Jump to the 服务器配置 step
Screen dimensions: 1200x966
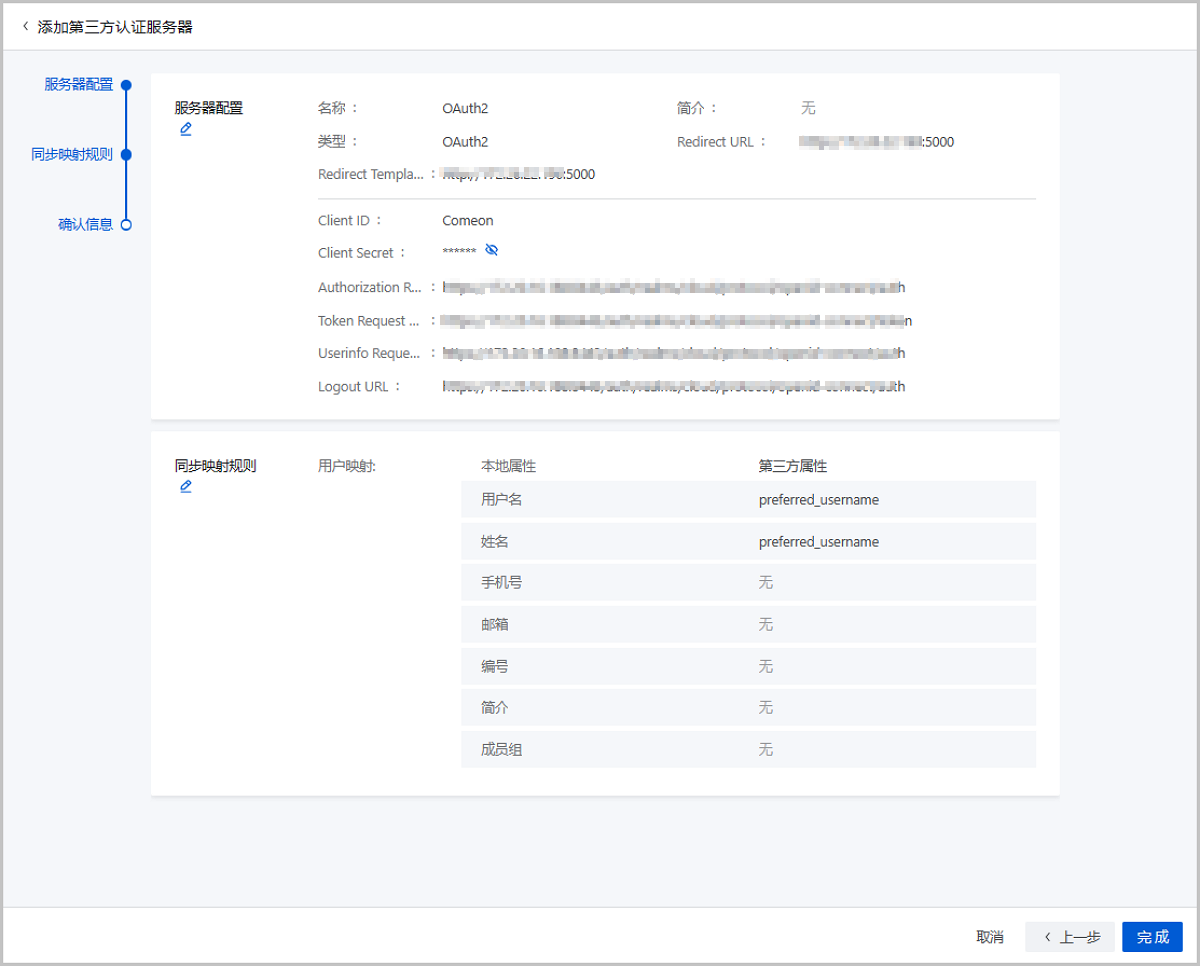click(78, 85)
